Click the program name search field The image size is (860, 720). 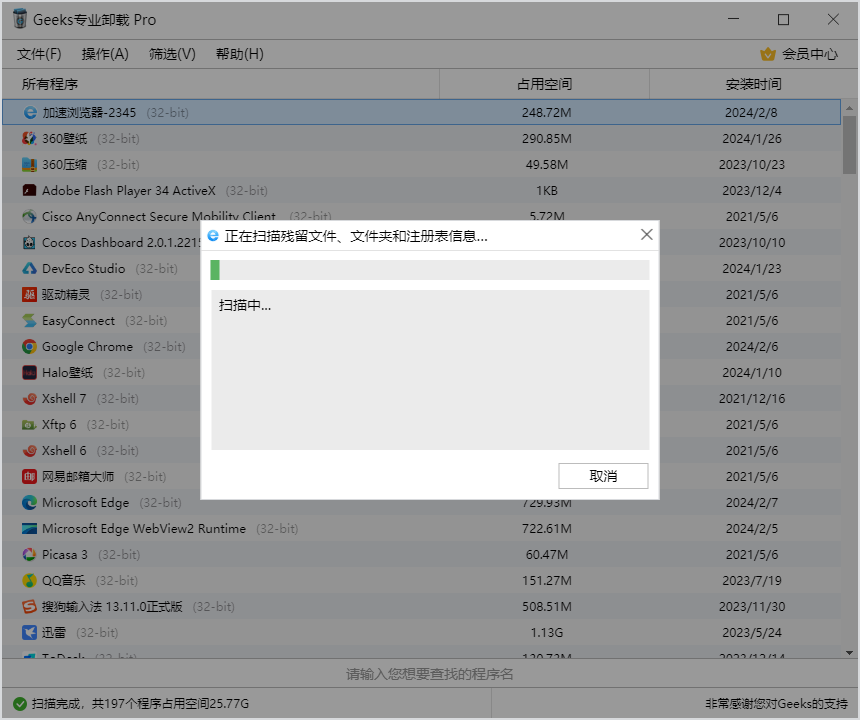point(430,674)
